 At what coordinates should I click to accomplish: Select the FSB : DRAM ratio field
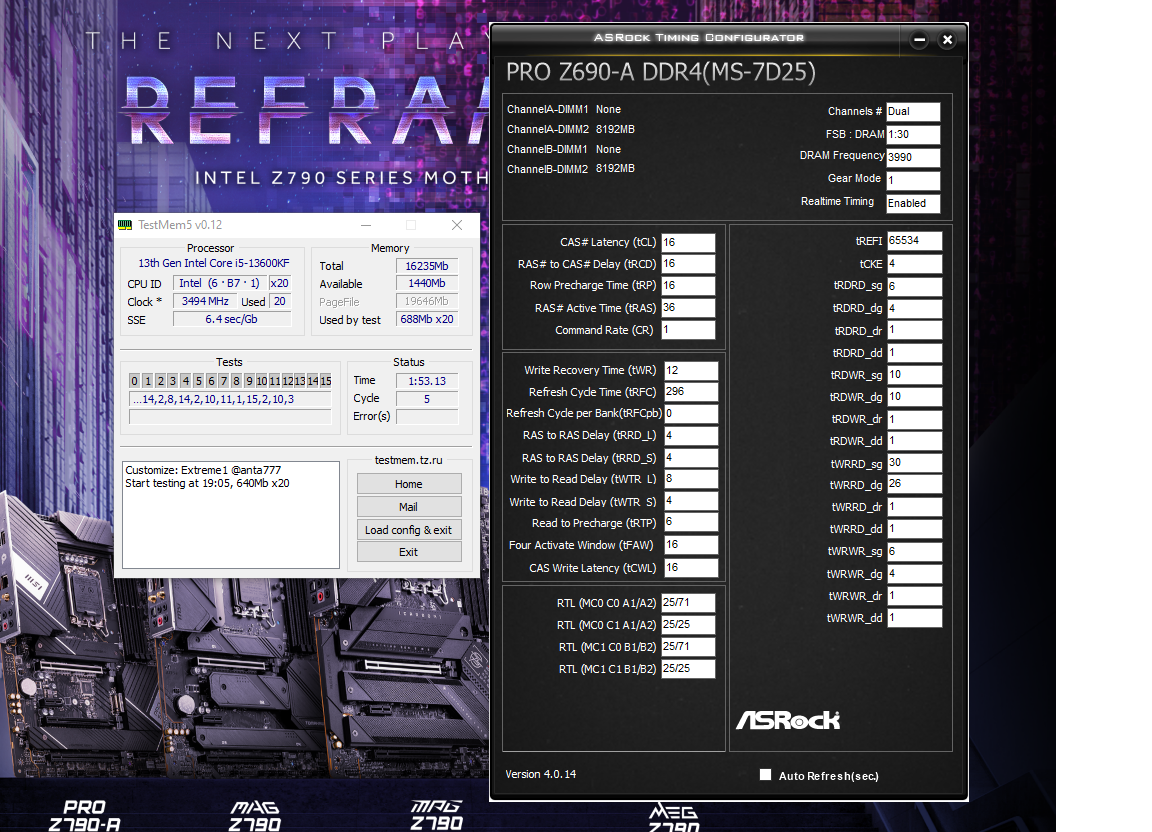point(913,135)
